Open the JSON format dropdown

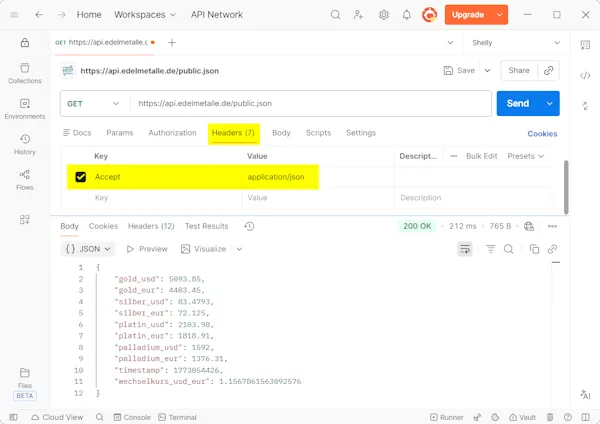click(88, 249)
